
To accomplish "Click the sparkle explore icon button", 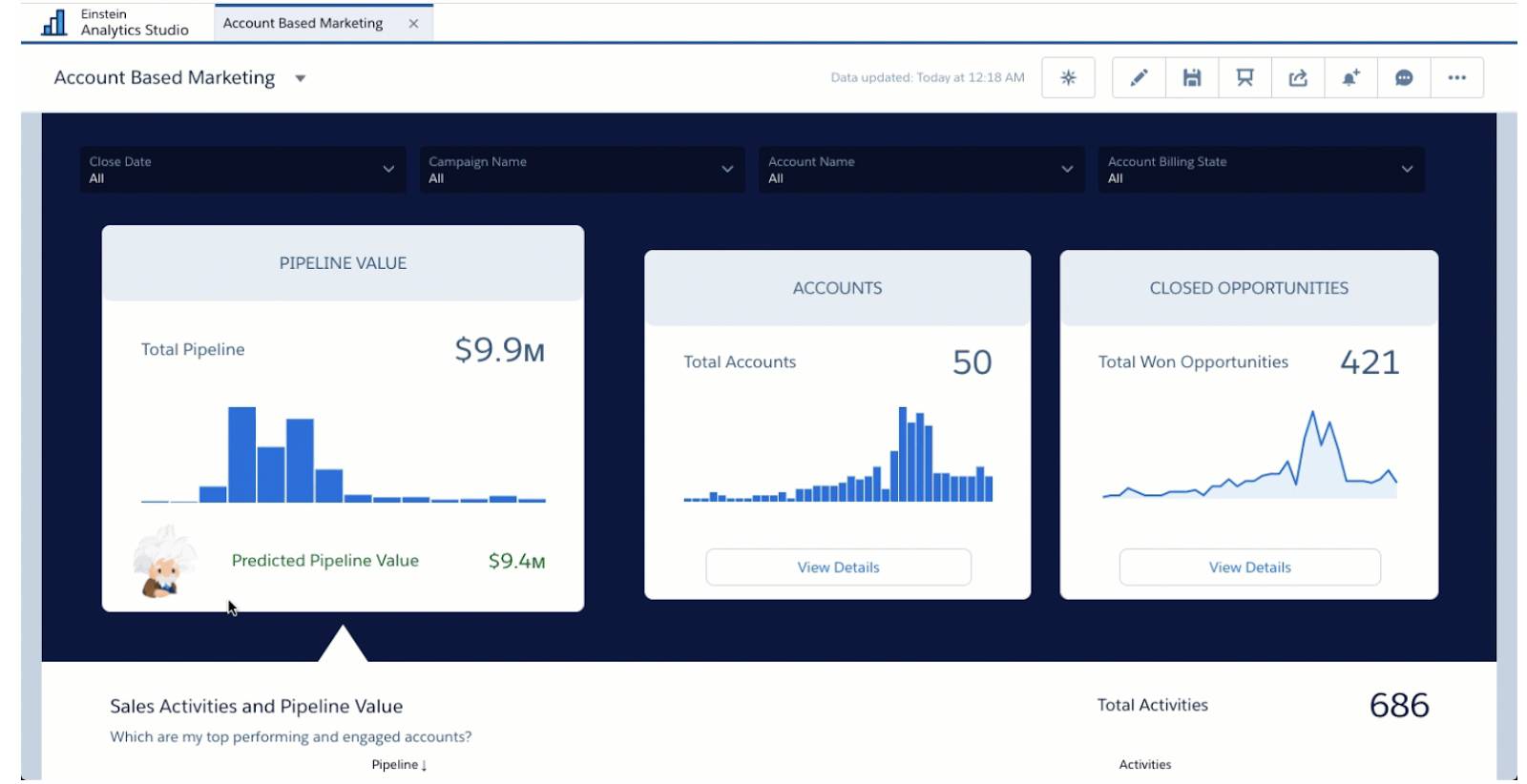I will click(x=1068, y=78).
